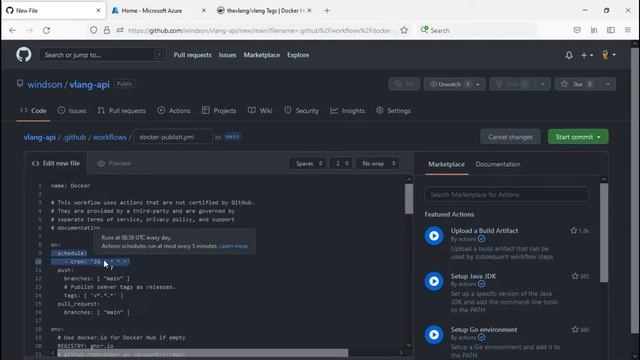Open the indent size 2 dropdown
This screenshot has width=640, height=360.
[341, 163]
